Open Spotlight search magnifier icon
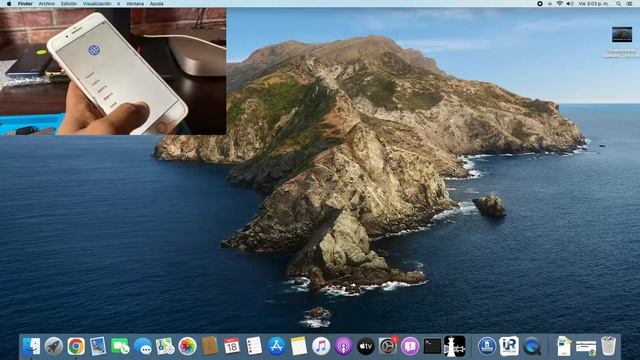This screenshot has height=360, width=640. pos(618,4)
